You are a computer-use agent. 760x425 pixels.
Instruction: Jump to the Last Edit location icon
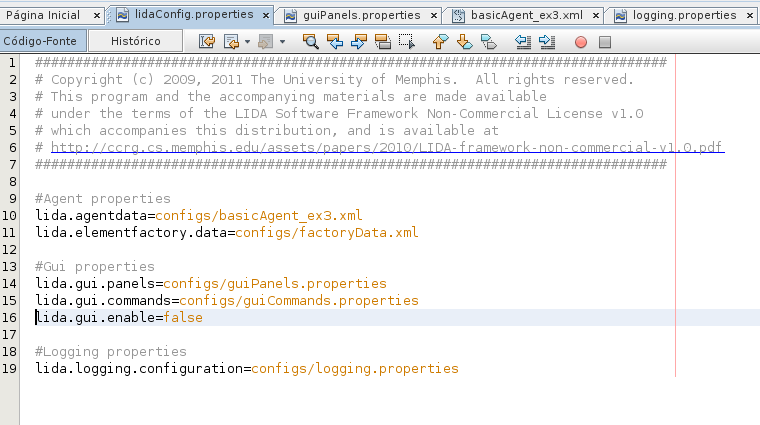208,41
